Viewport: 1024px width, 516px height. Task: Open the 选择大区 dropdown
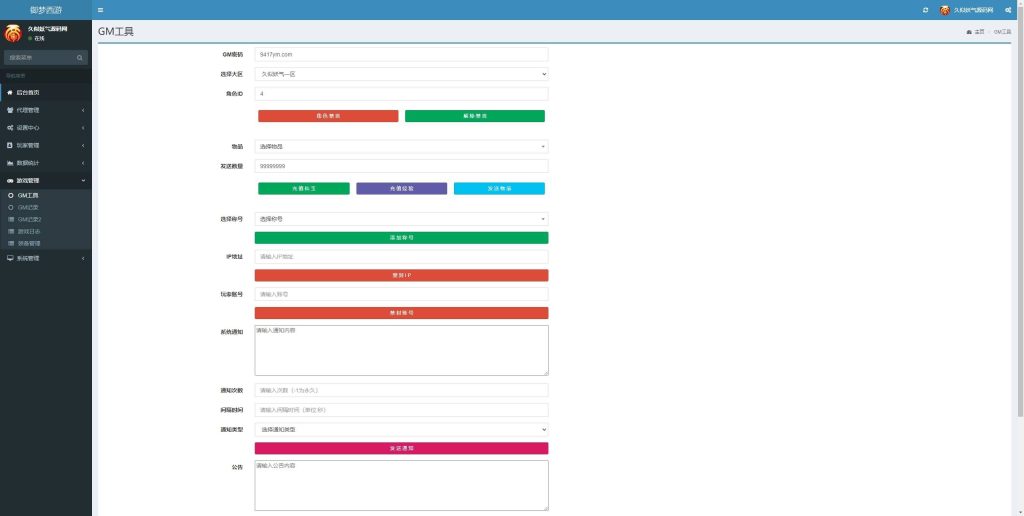(x=401, y=73)
